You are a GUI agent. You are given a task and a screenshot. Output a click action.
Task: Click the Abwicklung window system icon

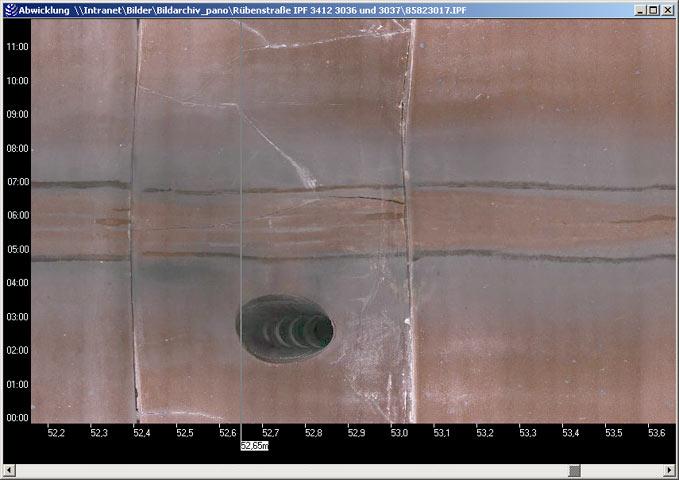(9, 9)
